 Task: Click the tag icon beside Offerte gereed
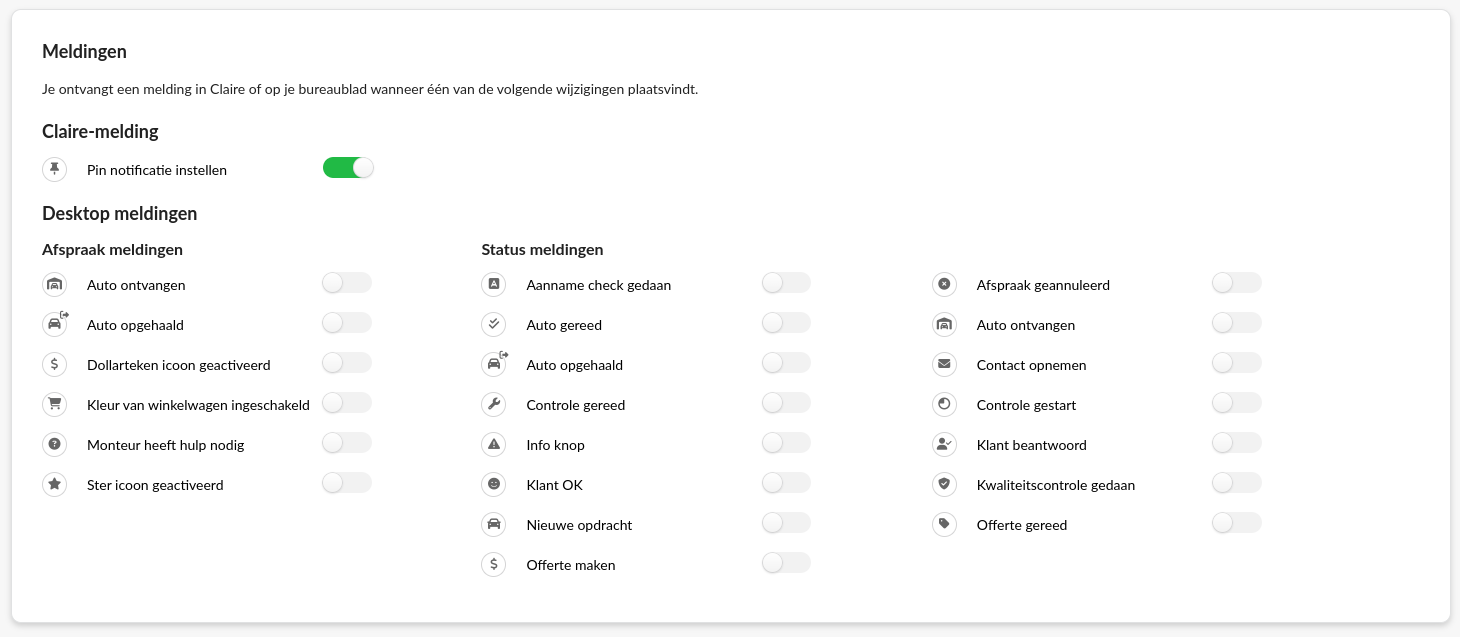[943, 524]
